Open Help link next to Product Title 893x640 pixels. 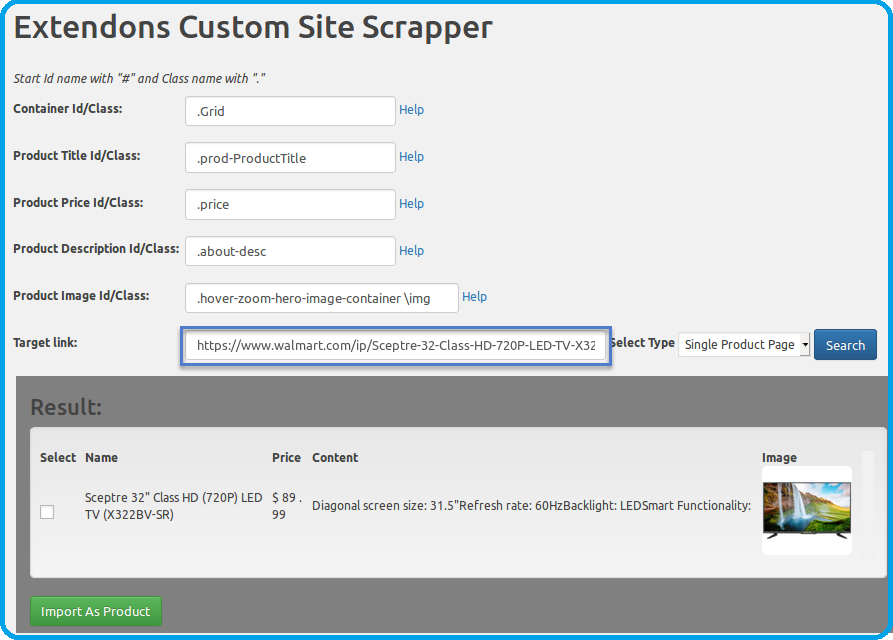[411, 157]
